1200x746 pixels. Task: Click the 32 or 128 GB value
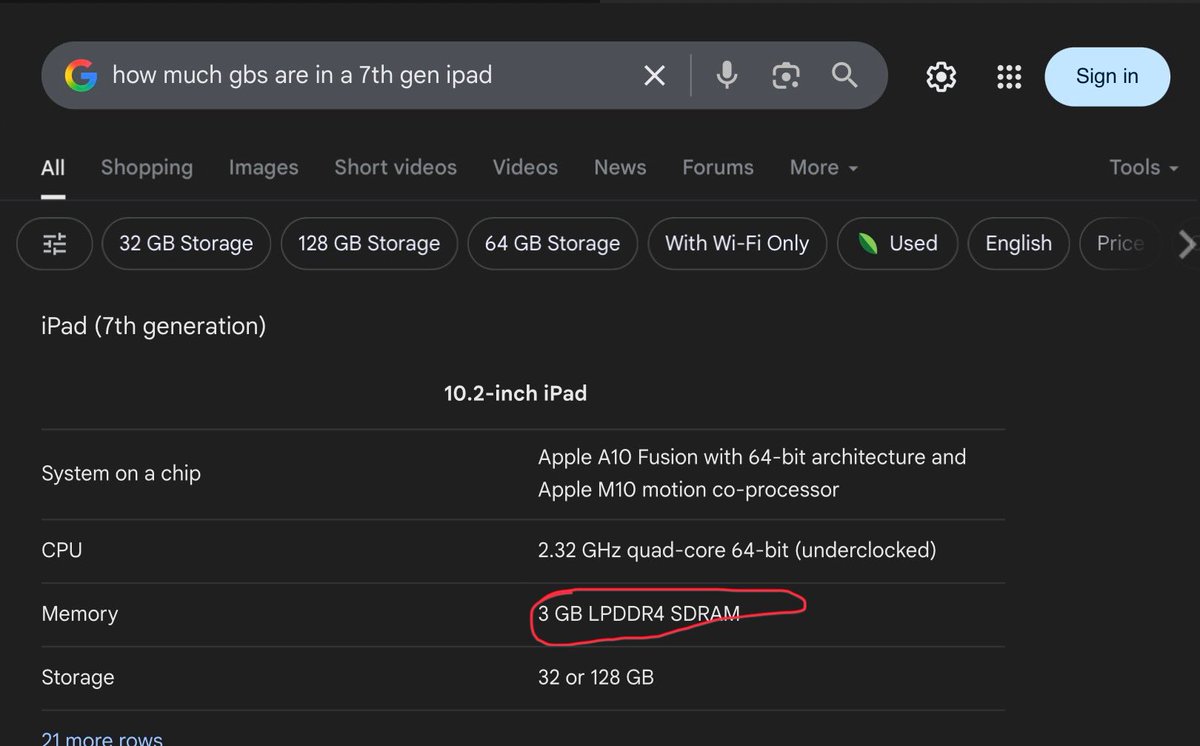pyautogui.click(x=596, y=677)
